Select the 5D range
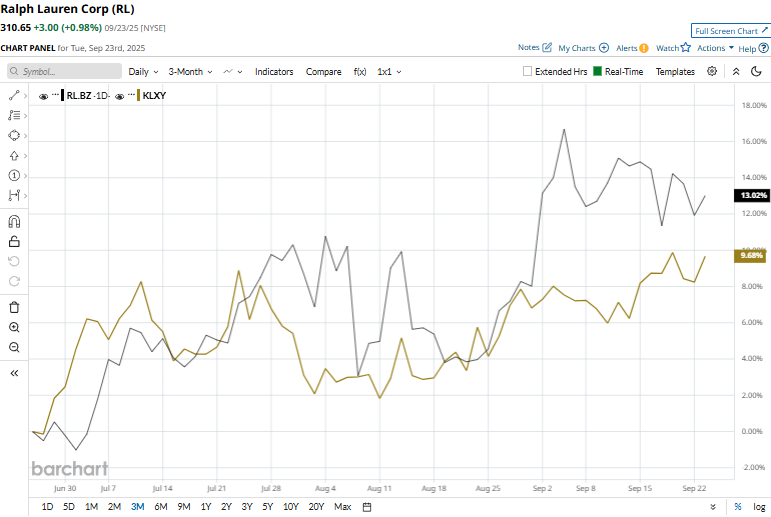 point(69,507)
